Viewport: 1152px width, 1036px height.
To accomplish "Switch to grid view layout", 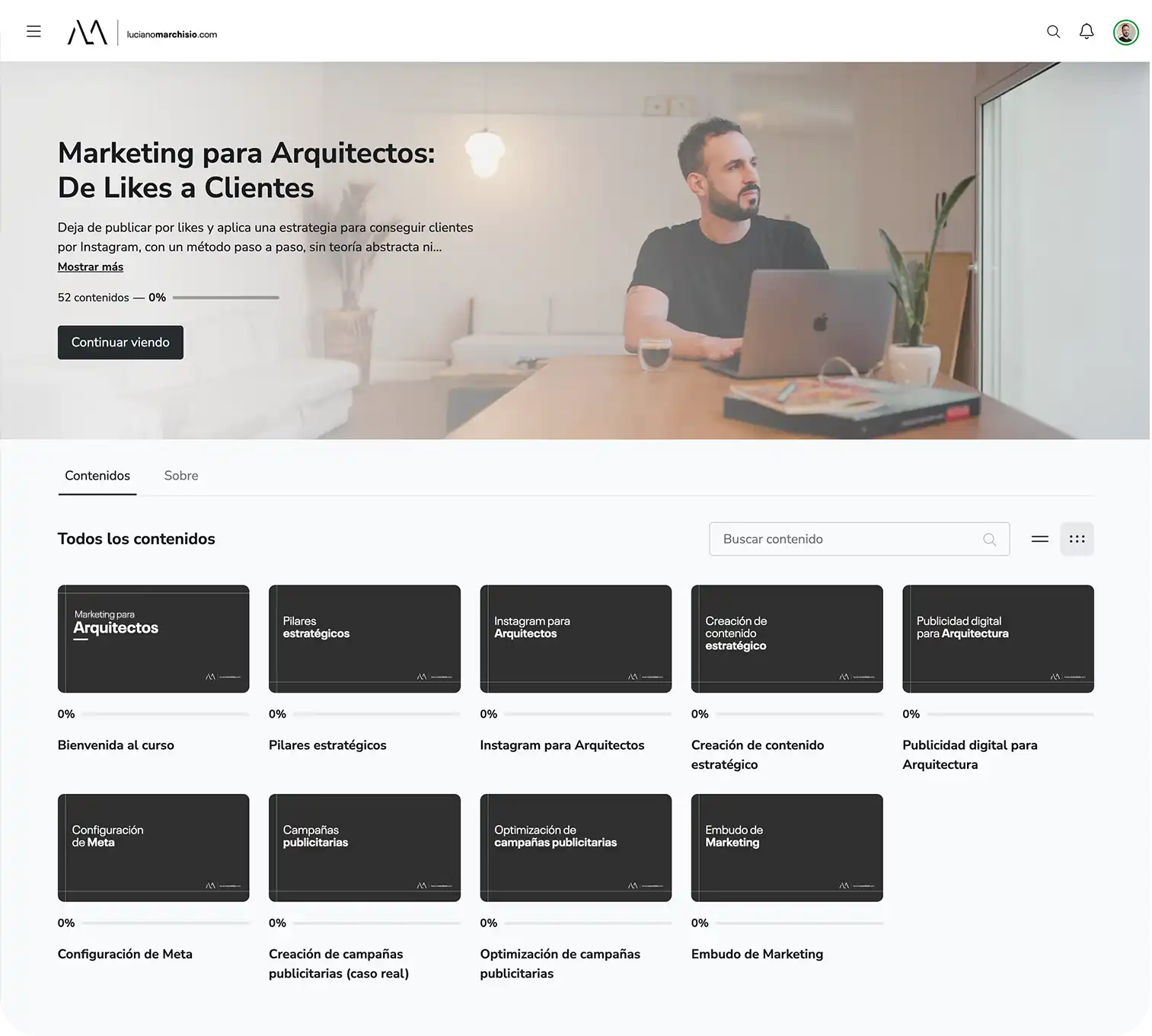I will 1077,539.
